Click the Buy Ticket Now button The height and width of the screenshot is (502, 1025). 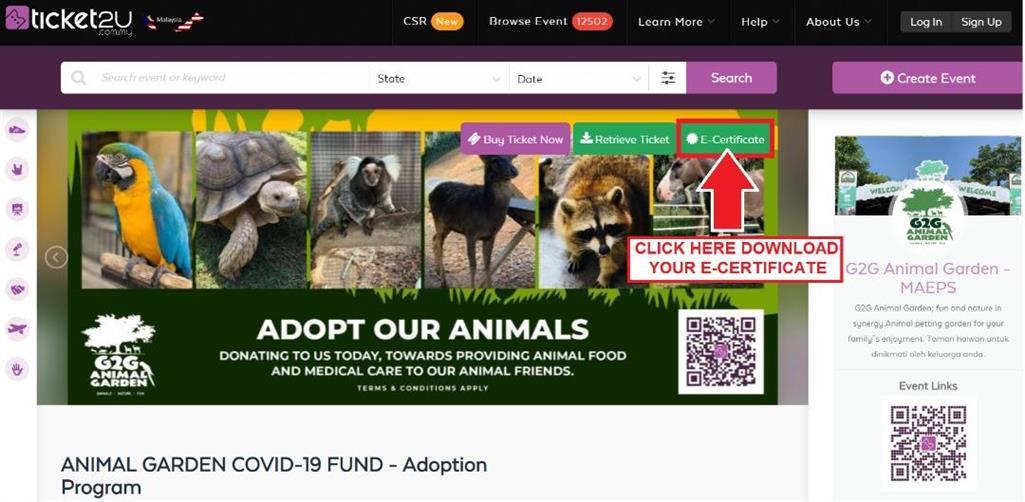coord(515,139)
